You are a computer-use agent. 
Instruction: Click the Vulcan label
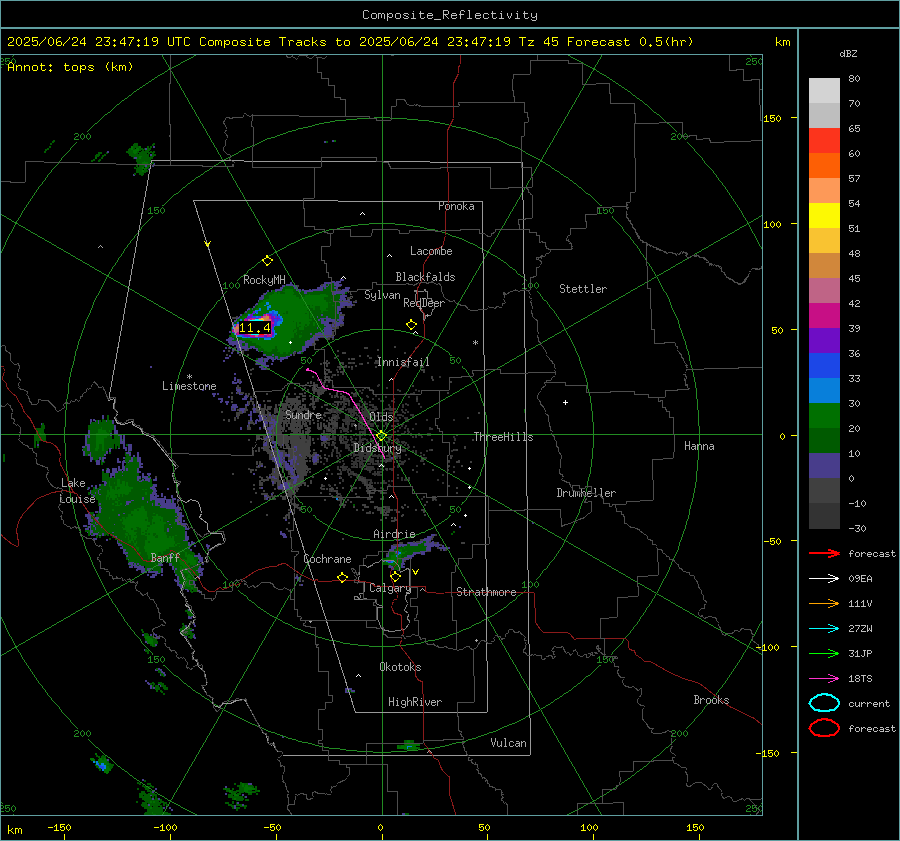508,743
